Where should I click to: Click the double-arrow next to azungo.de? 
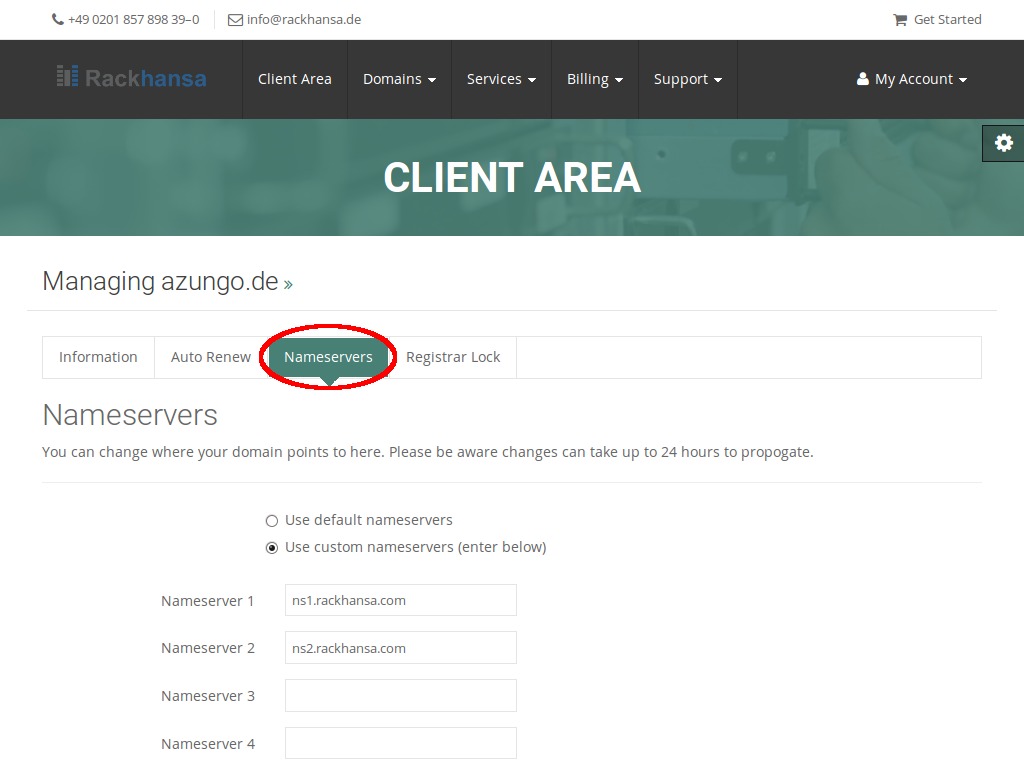pyautogui.click(x=288, y=284)
